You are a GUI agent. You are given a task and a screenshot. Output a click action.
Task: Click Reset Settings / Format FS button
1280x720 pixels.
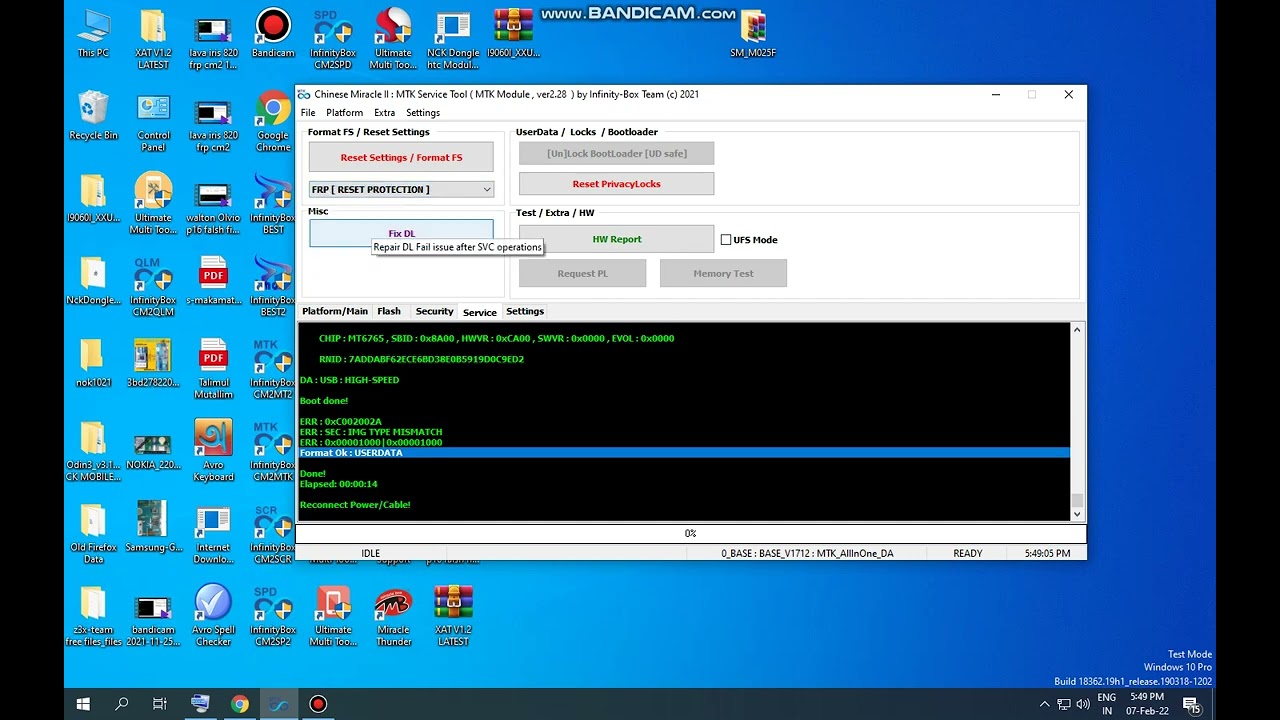pos(401,157)
